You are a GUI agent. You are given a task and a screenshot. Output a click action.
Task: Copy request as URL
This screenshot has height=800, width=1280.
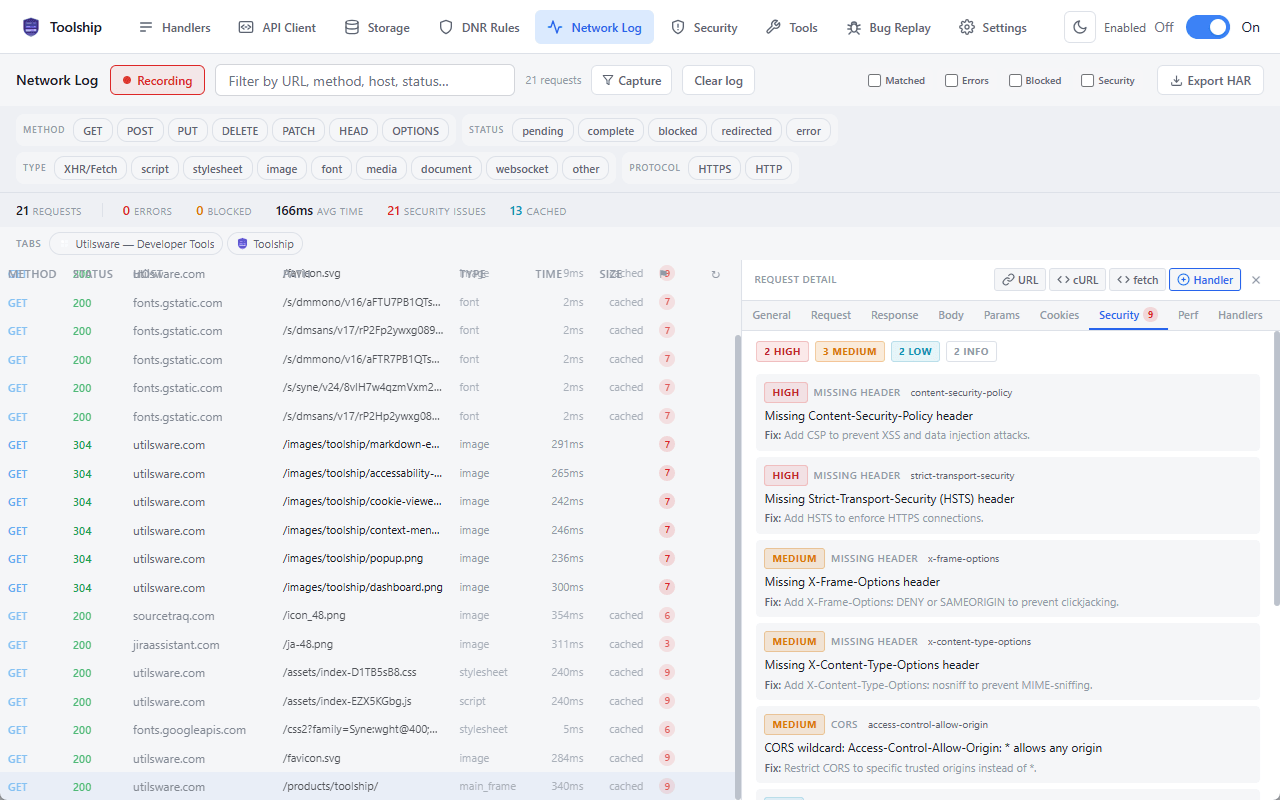[x=1019, y=280]
